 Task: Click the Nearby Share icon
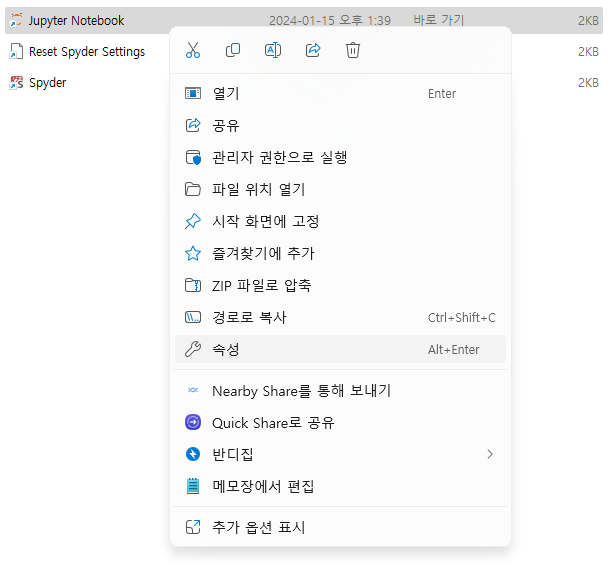tap(193, 390)
